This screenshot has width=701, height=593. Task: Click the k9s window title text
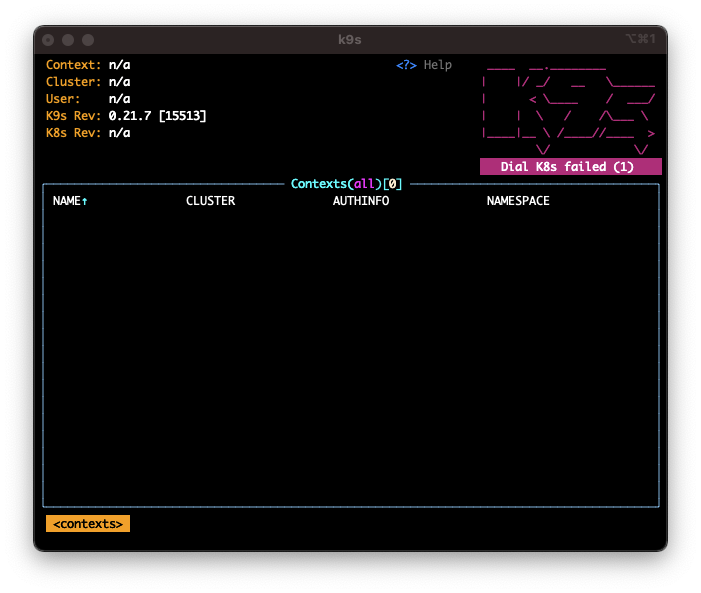(350, 39)
